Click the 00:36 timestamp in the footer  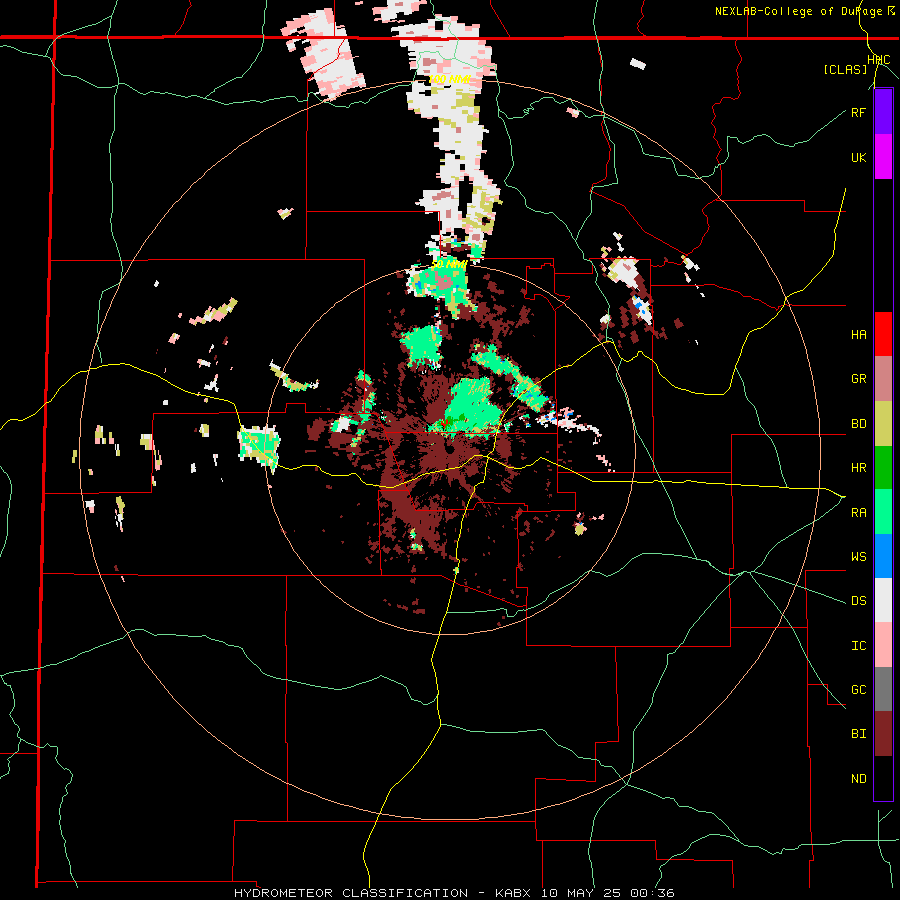coord(651,893)
